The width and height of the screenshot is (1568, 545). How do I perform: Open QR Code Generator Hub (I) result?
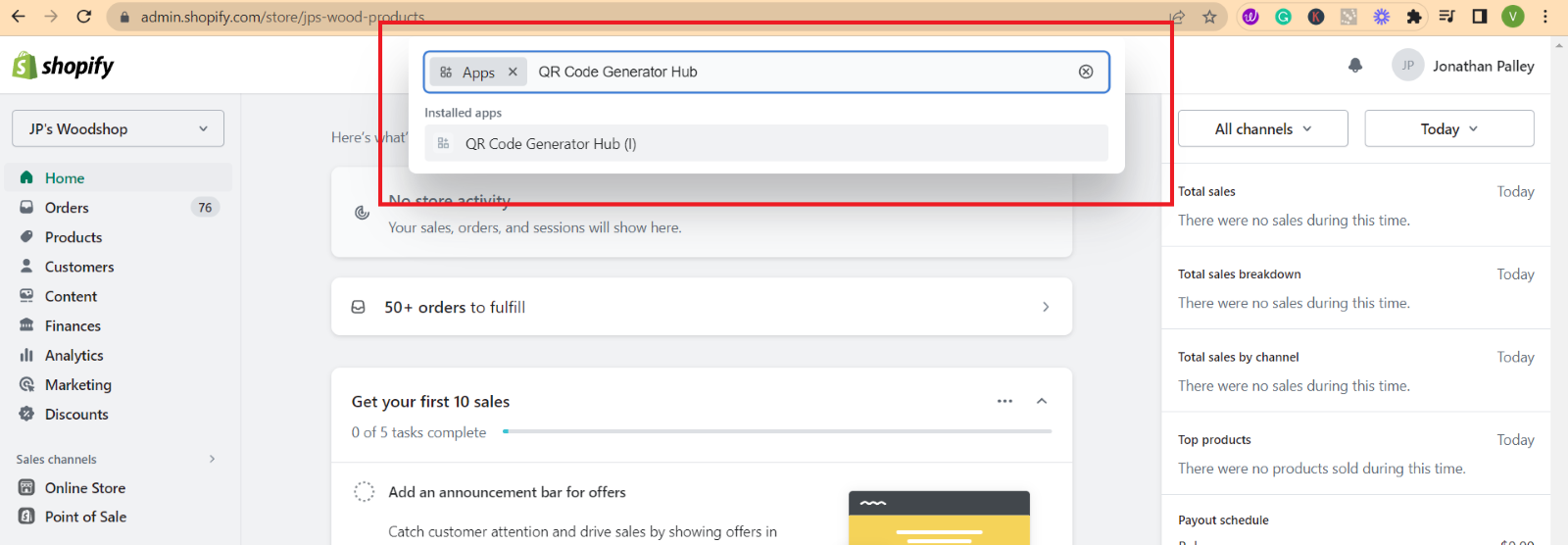(766, 143)
